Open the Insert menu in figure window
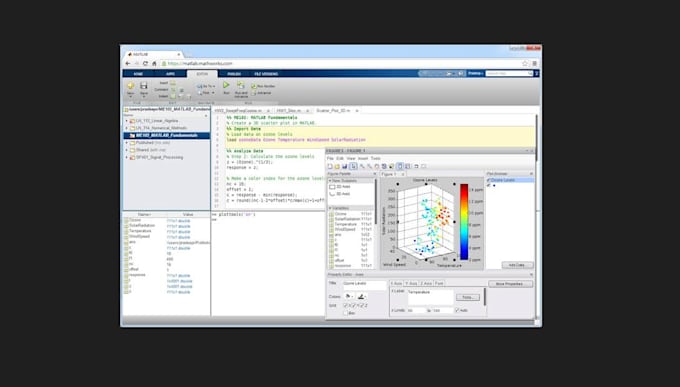 (x=363, y=159)
